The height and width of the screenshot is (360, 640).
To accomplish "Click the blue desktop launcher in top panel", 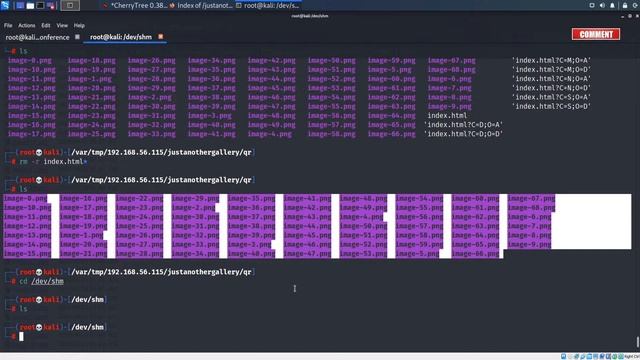I will (x=20, y=6).
